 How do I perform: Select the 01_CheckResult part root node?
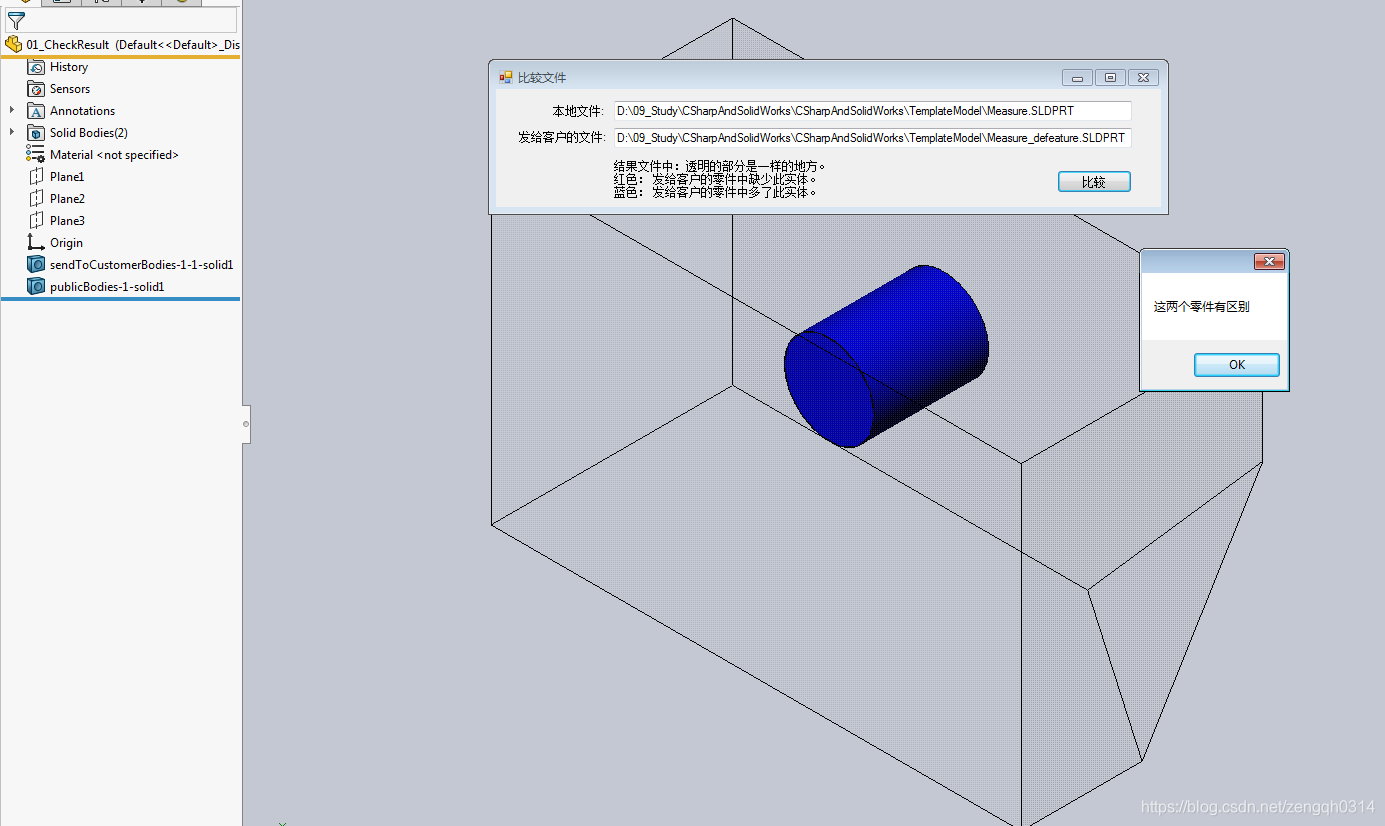[x=121, y=45]
